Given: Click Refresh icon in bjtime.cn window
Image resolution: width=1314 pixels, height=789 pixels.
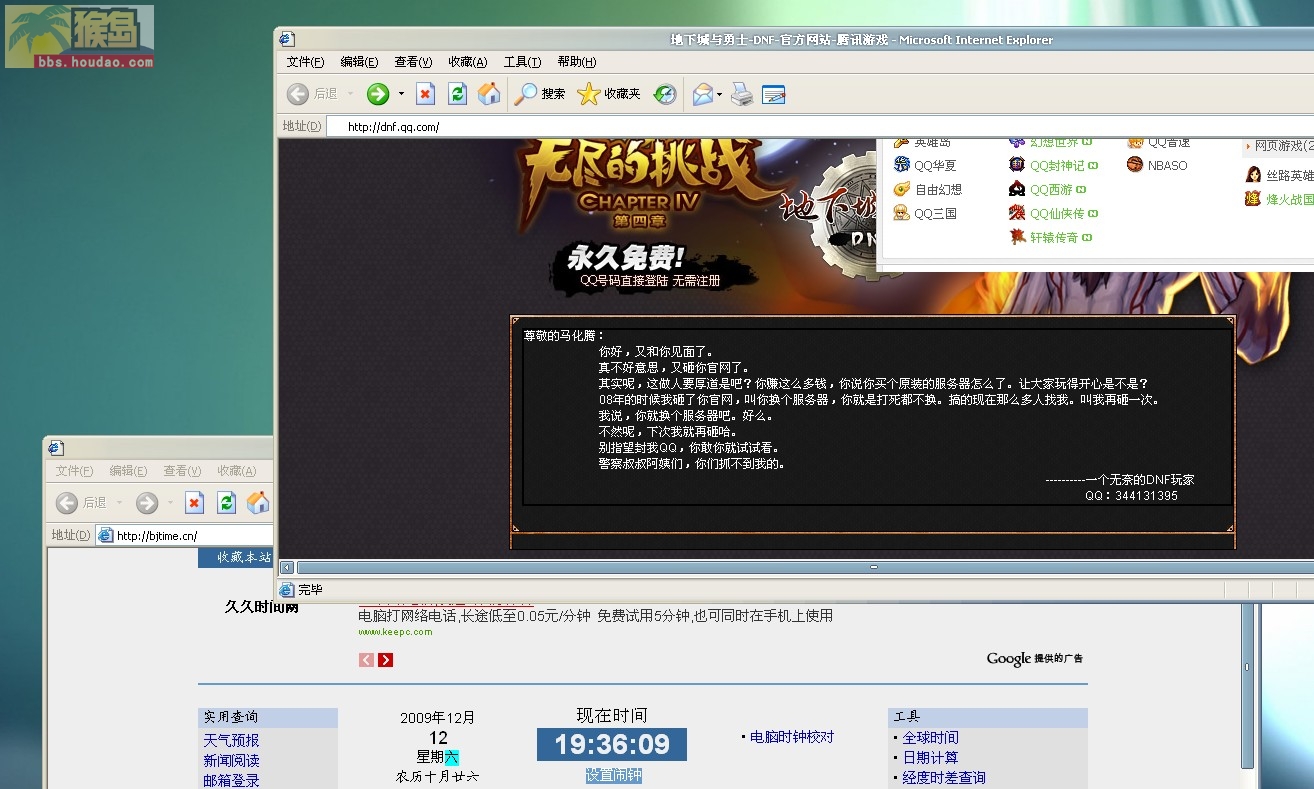Looking at the screenshot, I should pos(227,503).
